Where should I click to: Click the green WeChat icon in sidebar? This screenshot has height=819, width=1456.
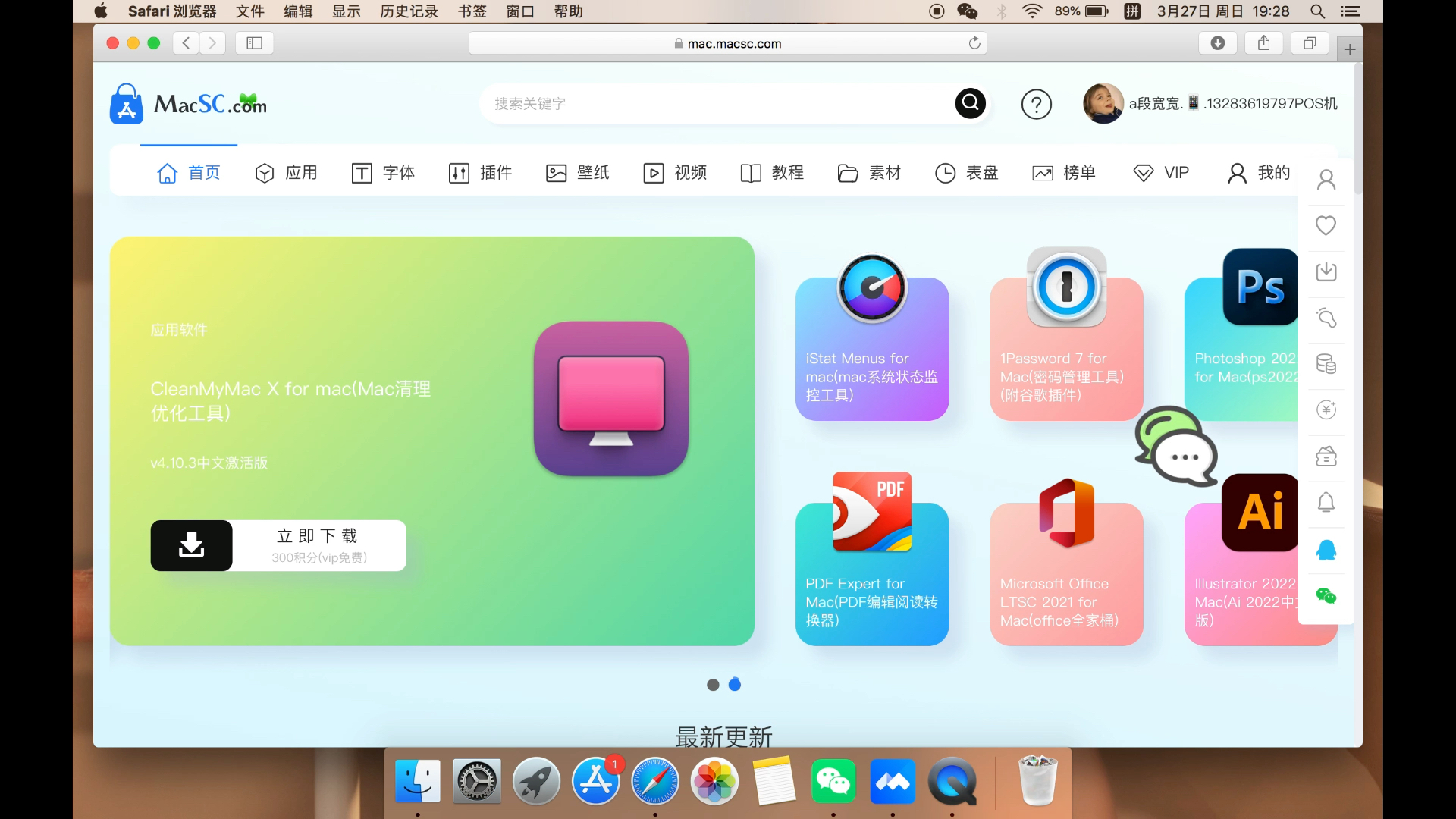coord(1326,595)
